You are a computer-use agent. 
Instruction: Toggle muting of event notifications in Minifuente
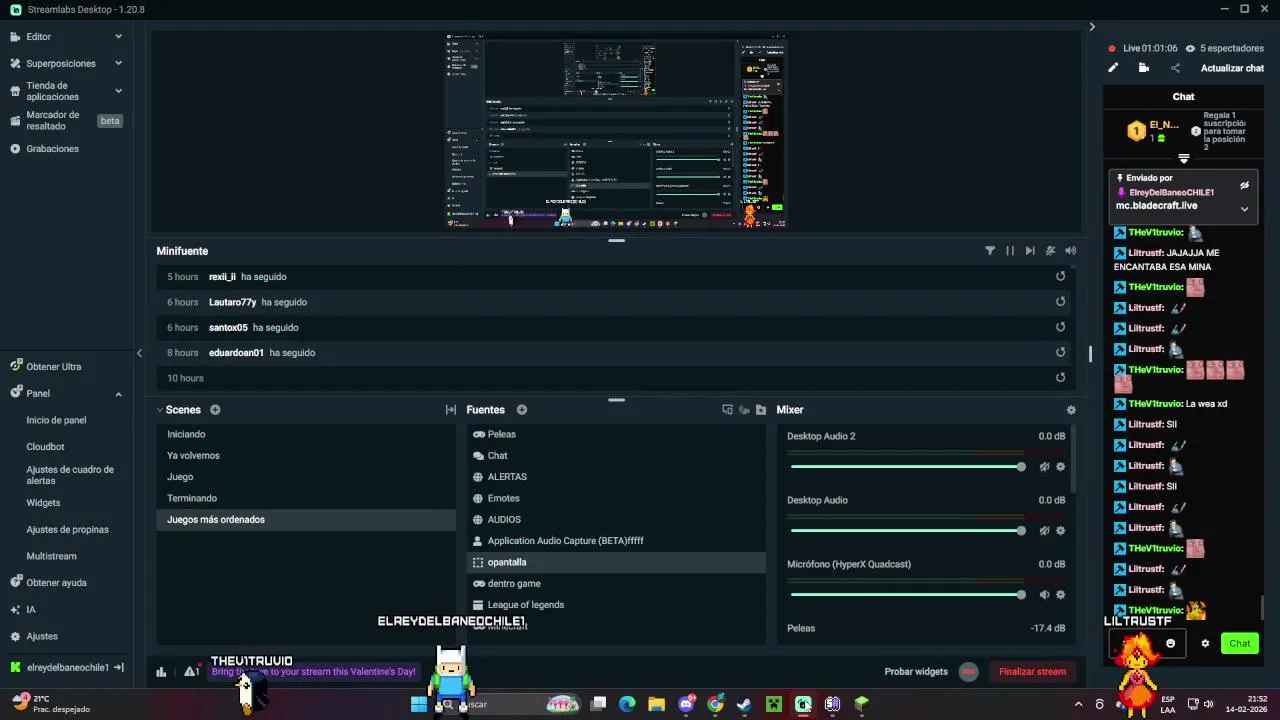tap(1050, 251)
